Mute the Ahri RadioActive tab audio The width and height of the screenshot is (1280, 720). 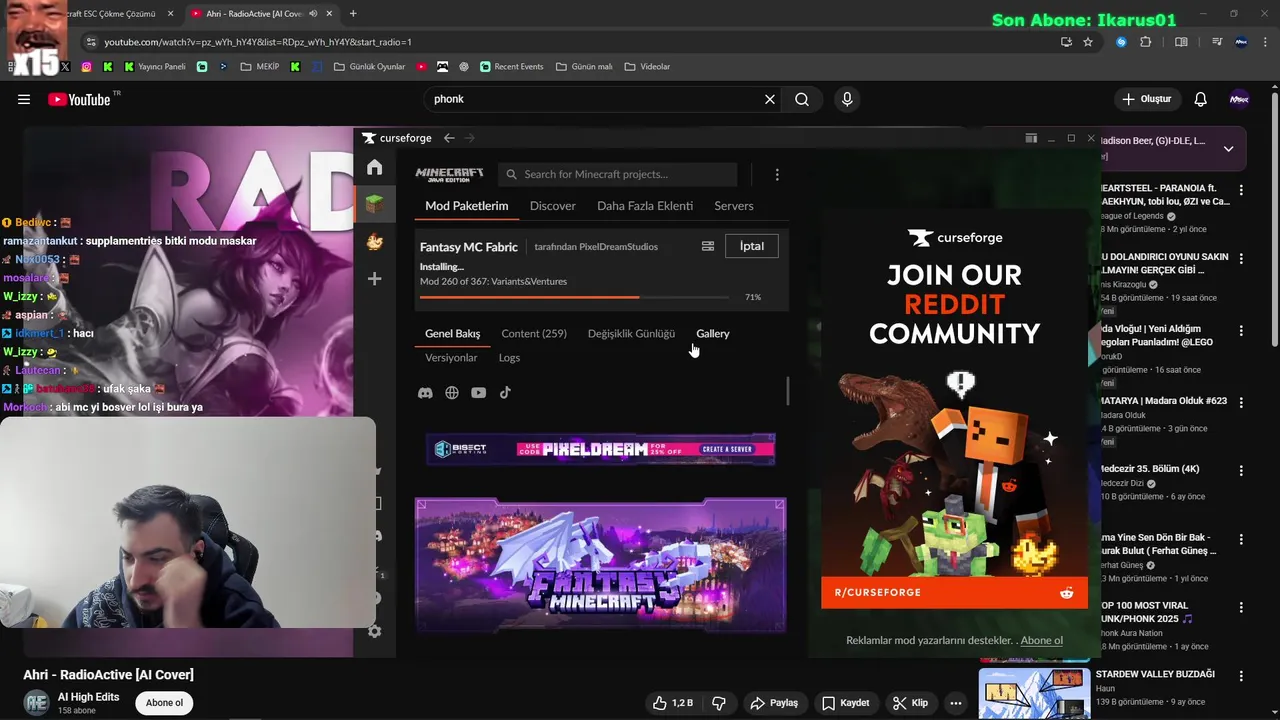[x=314, y=14]
